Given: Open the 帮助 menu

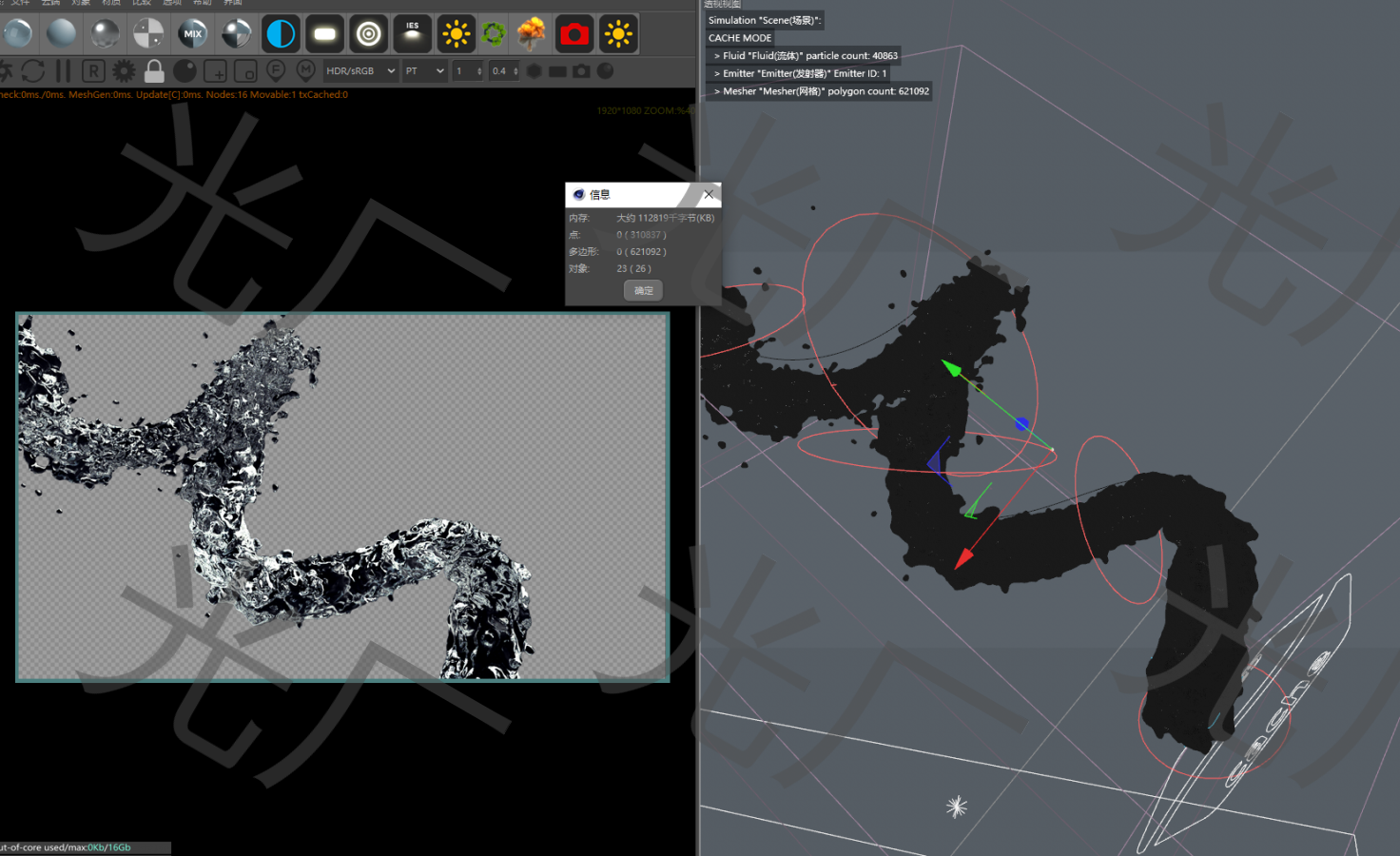Looking at the screenshot, I should pyautogui.click(x=202, y=3).
